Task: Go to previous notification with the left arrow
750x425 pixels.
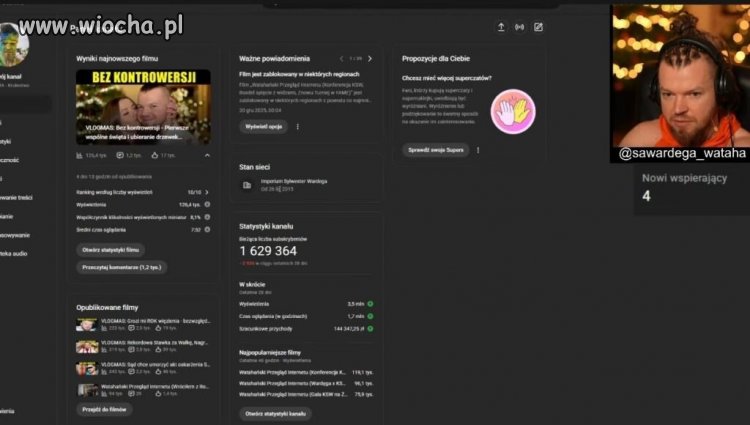Action: [341, 58]
